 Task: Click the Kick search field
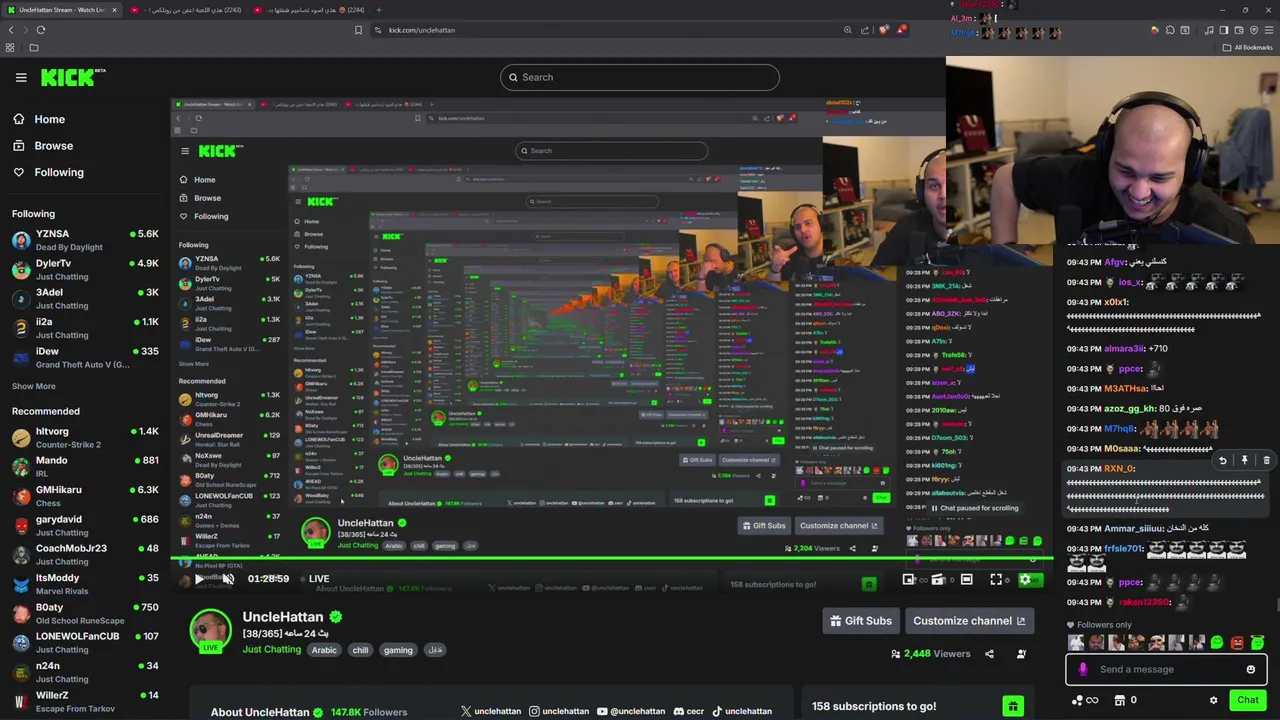[x=640, y=77]
